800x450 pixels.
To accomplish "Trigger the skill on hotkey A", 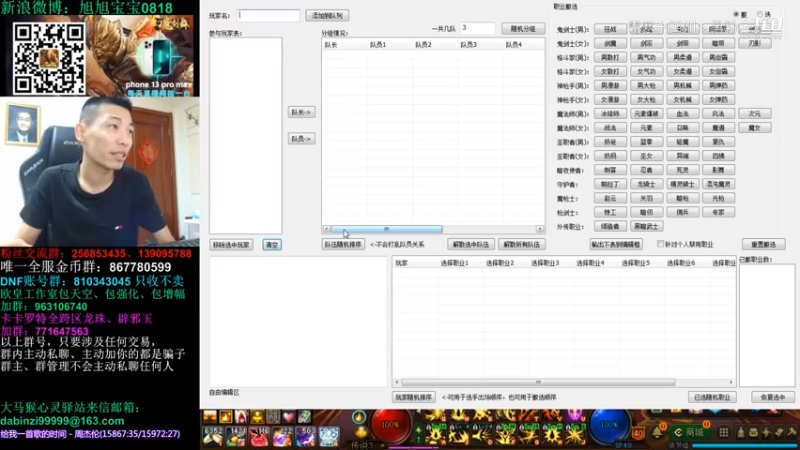I will [435, 435].
